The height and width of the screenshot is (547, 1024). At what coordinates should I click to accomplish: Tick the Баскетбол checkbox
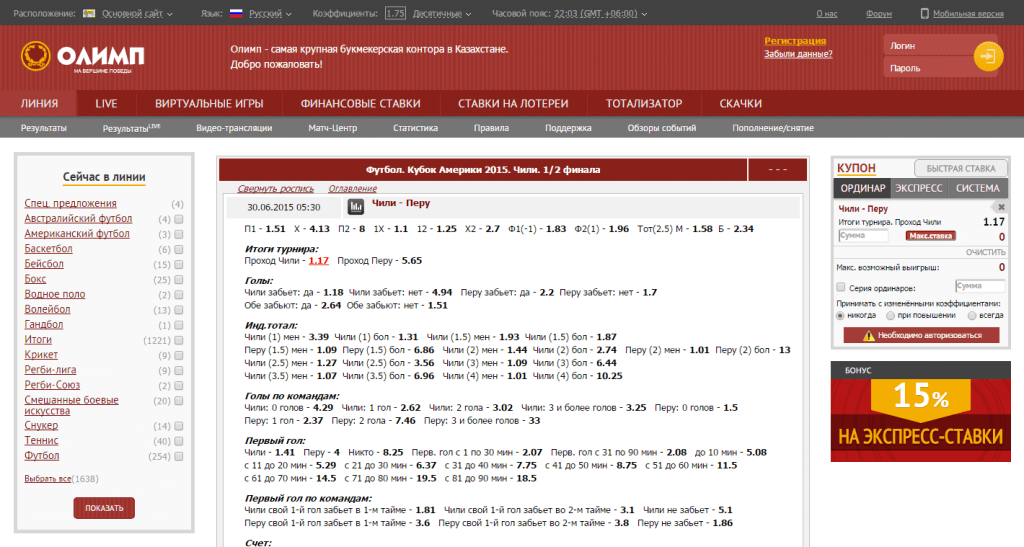(x=179, y=249)
